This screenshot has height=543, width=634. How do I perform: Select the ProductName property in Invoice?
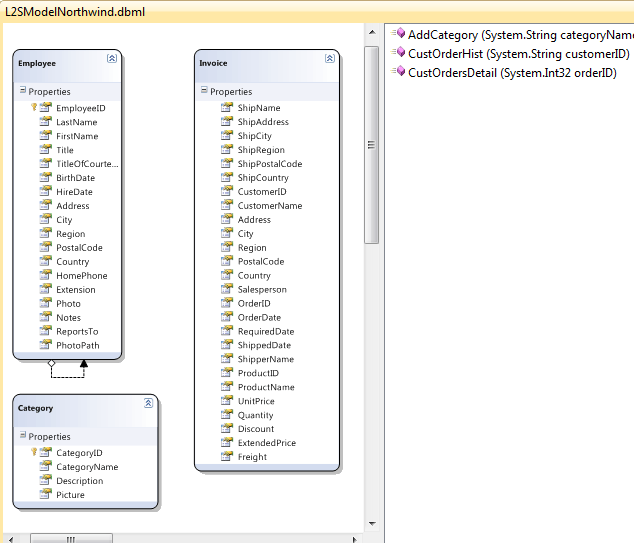point(266,387)
